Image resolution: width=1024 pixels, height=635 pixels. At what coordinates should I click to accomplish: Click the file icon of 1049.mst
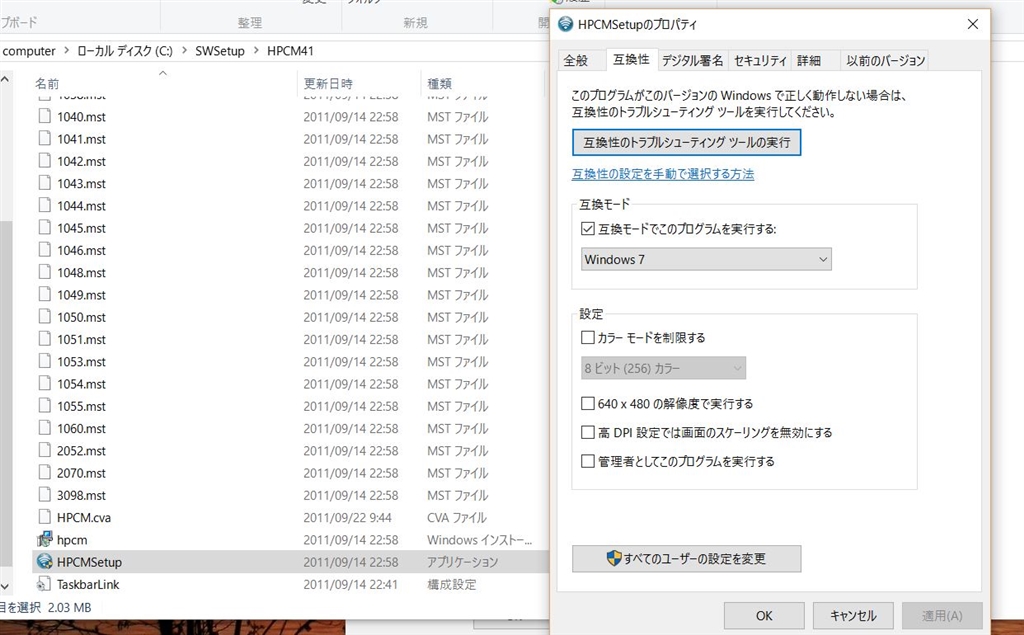(x=44, y=294)
